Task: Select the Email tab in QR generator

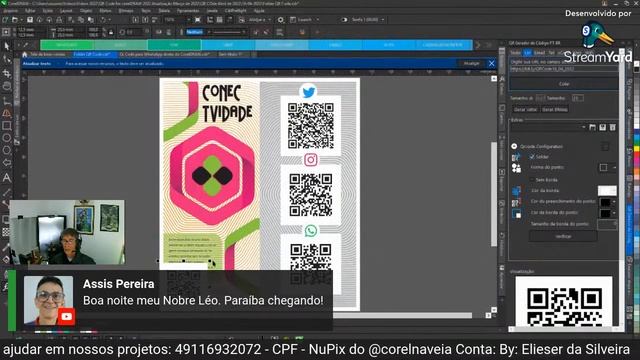Action: click(x=539, y=53)
